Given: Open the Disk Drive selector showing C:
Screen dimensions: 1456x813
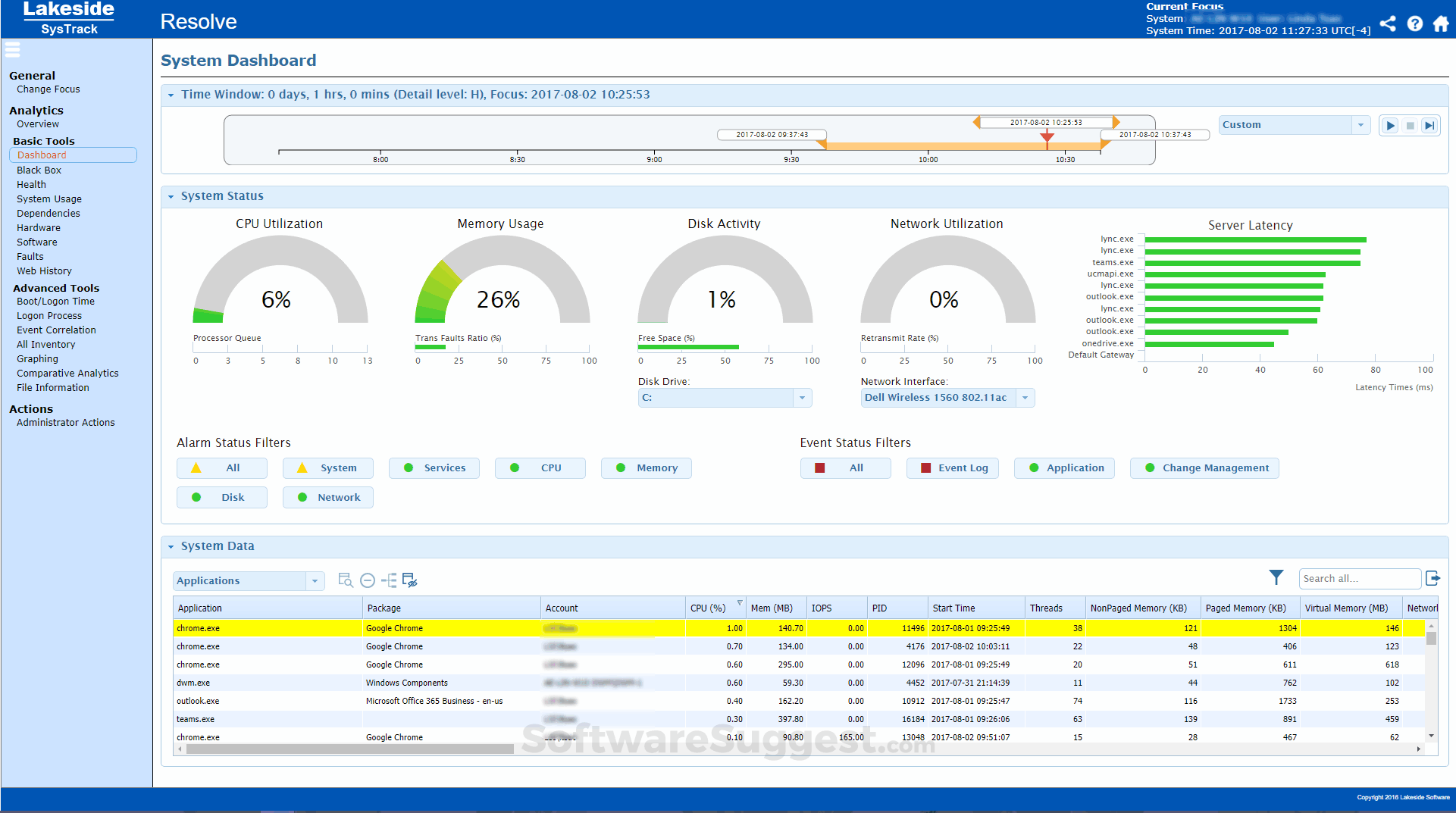Looking at the screenshot, I should [x=802, y=397].
